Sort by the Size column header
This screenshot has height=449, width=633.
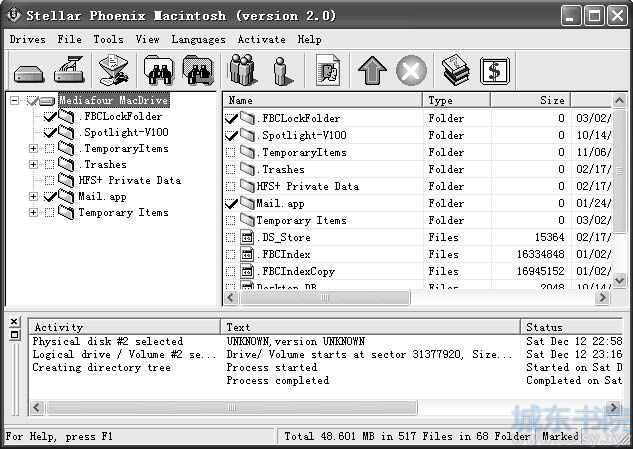[530, 100]
